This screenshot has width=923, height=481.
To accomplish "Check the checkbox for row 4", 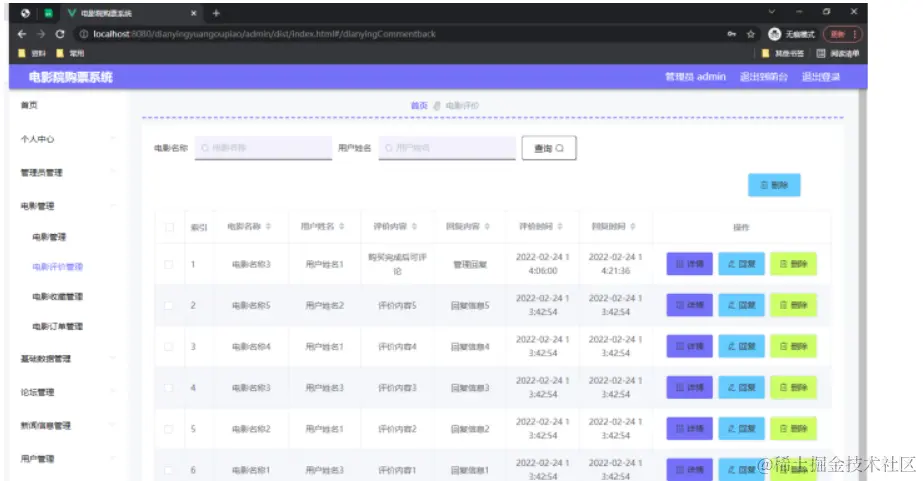I will point(169,388).
